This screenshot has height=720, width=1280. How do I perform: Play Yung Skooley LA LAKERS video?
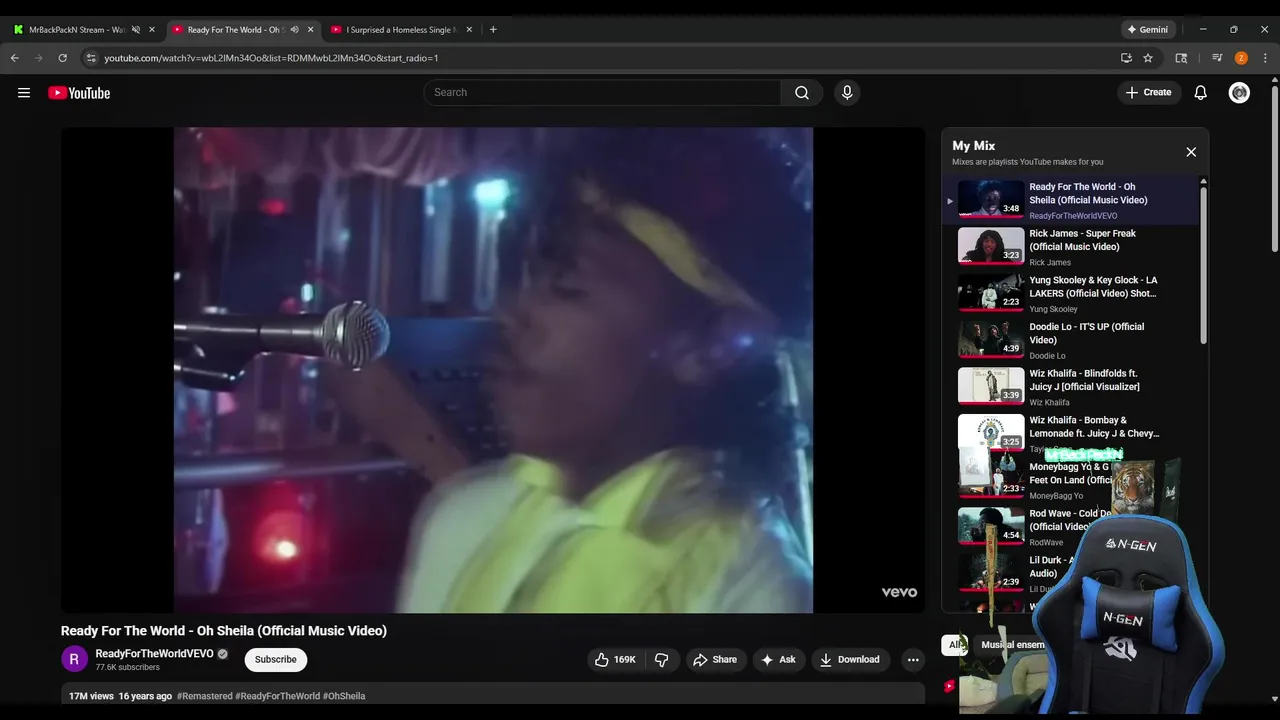(x=1070, y=293)
